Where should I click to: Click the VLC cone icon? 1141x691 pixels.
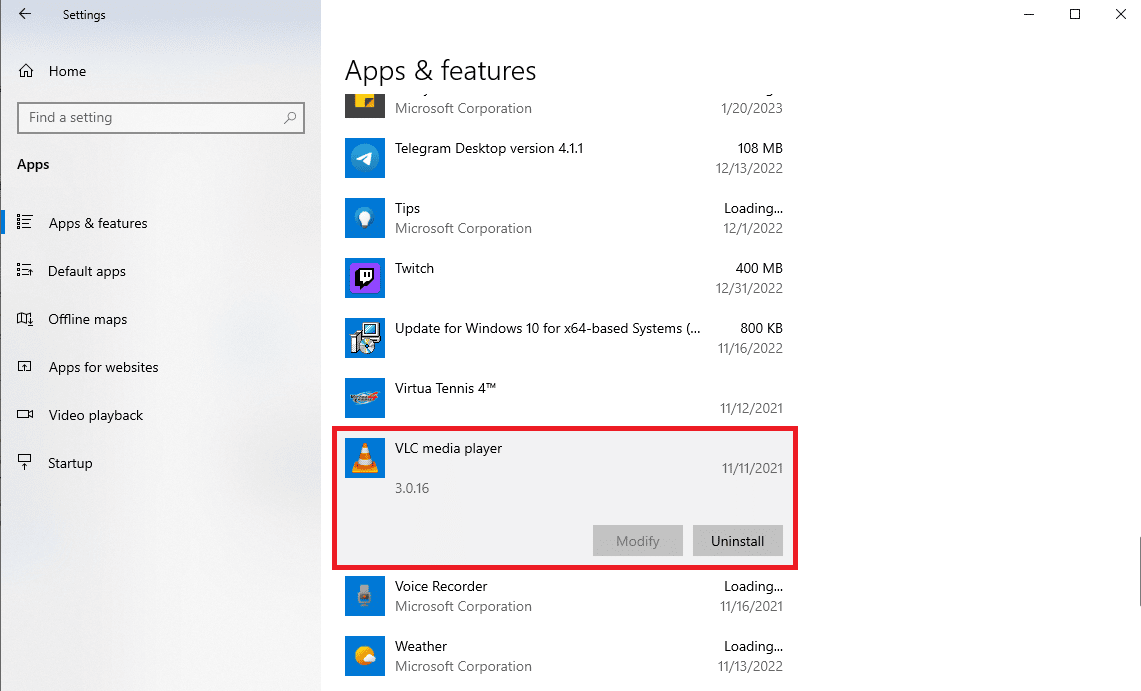[x=365, y=458]
